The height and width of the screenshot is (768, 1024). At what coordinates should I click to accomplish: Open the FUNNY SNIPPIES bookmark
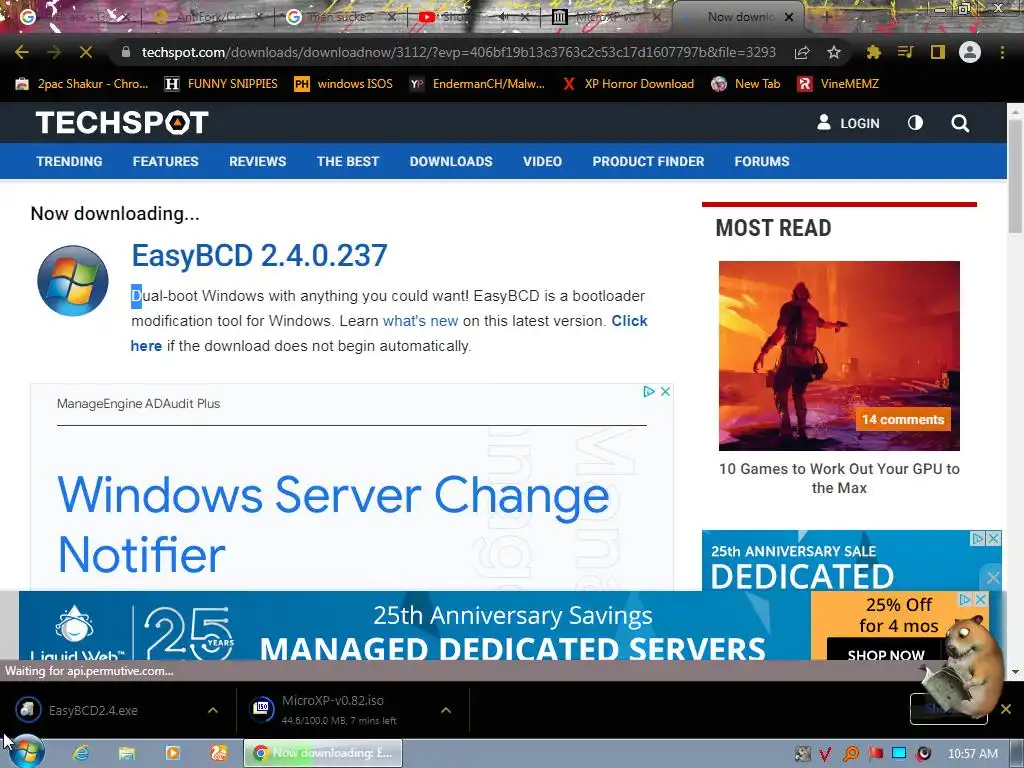point(221,84)
